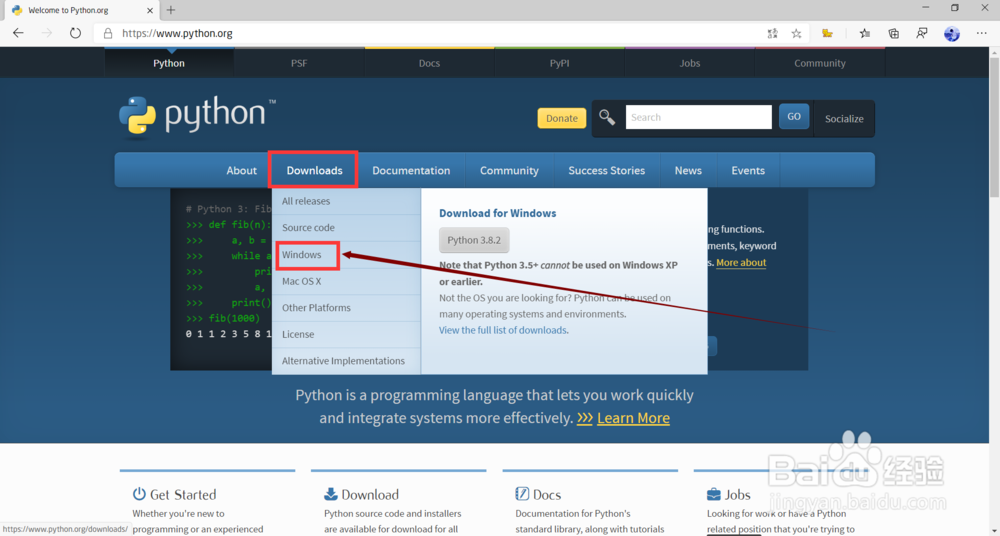The image size is (1000, 536).
Task: Click View the full list of downloads
Action: tap(503, 330)
